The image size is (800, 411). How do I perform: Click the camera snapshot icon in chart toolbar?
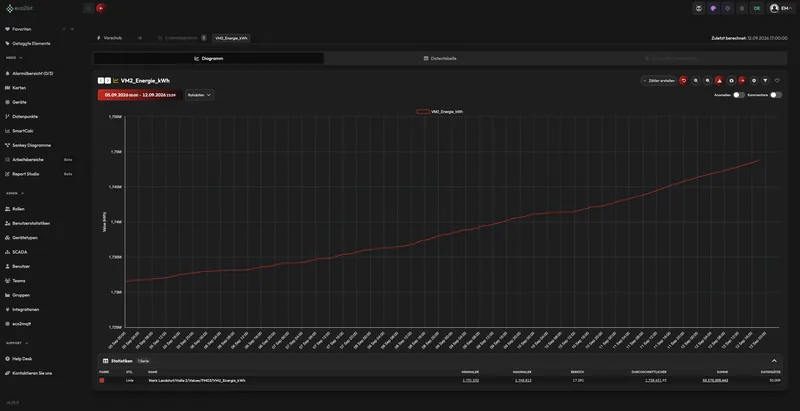[x=731, y=81]
